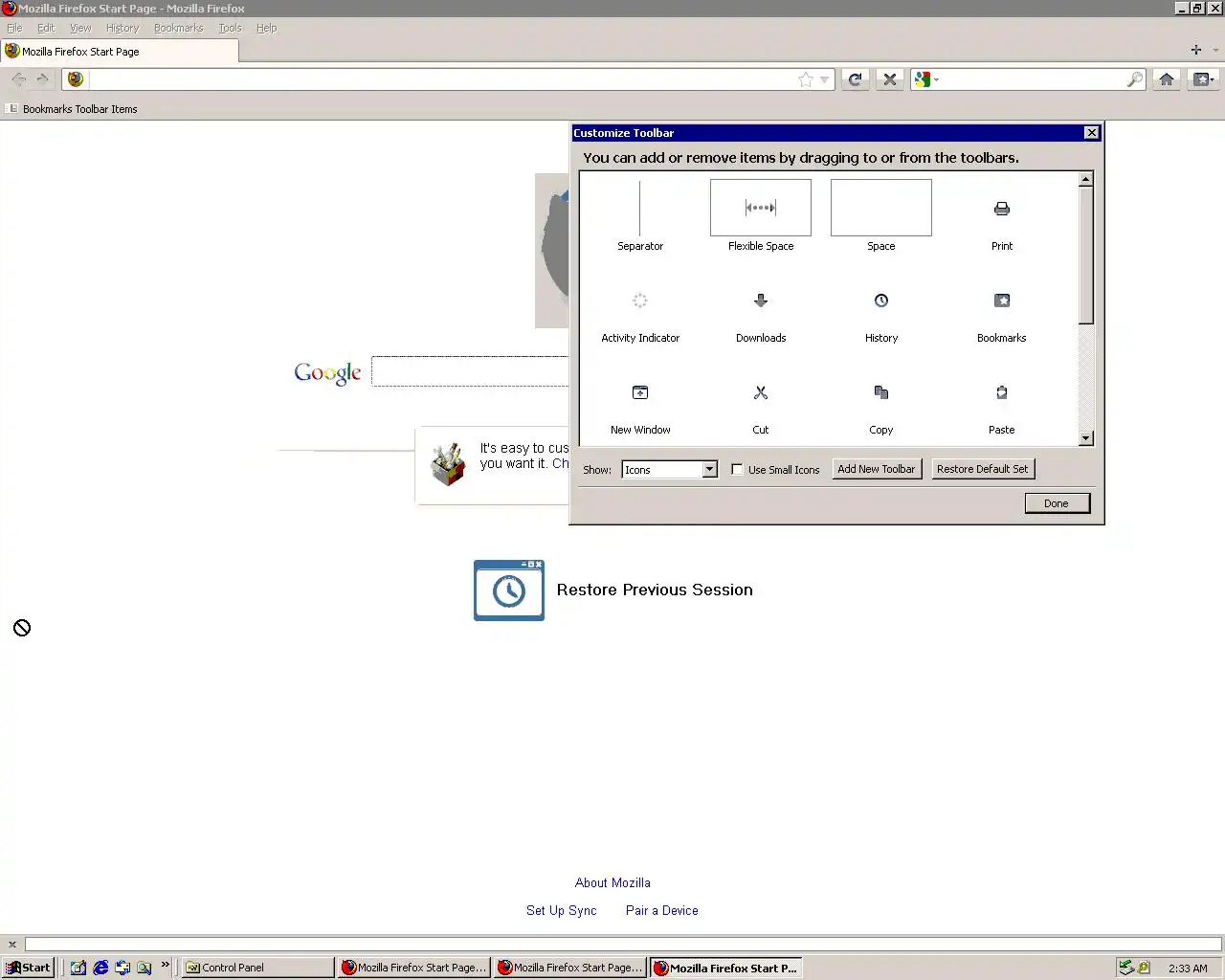The image size is (1225, 980).
Task: Open the View menu
Action: 80,28
